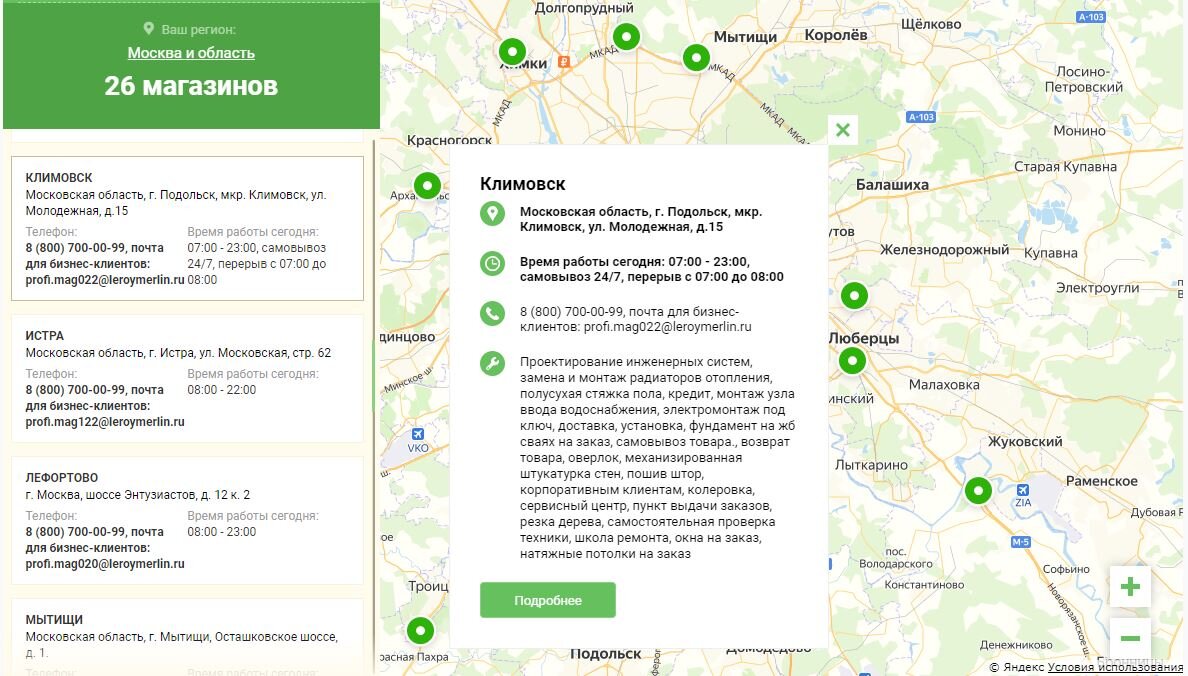Viewport: 1188px width, 676px height.
Task: Click the store marker above Lyubertsy label
Action: 854,296
